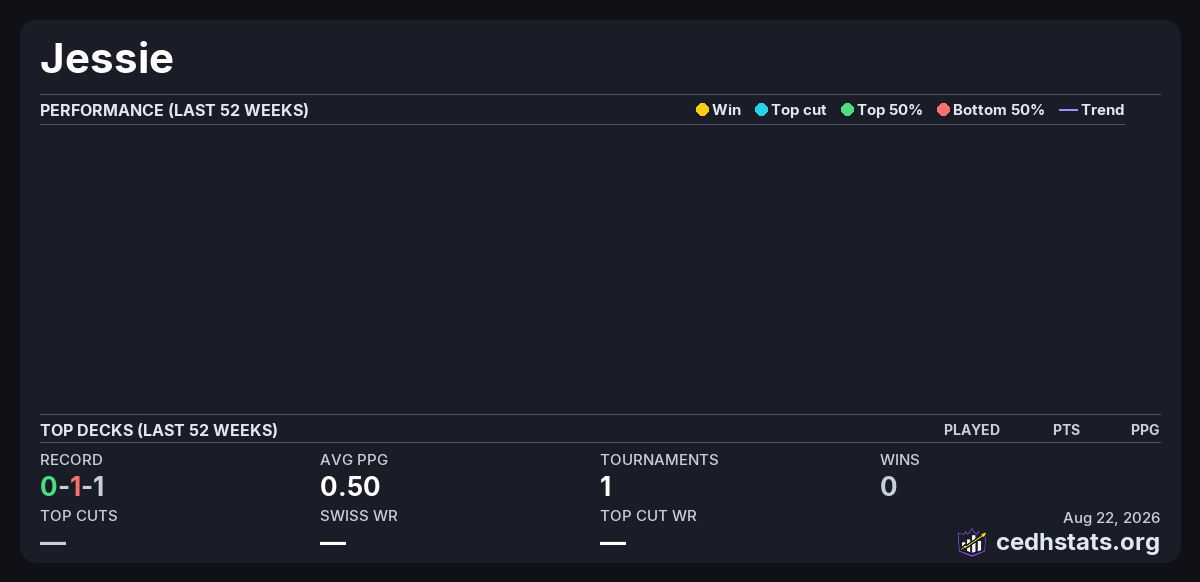Click the Tournaments count of 1
Viewport: 1200px width, 582px height.
pyautogui.click(x=606, y=487)
